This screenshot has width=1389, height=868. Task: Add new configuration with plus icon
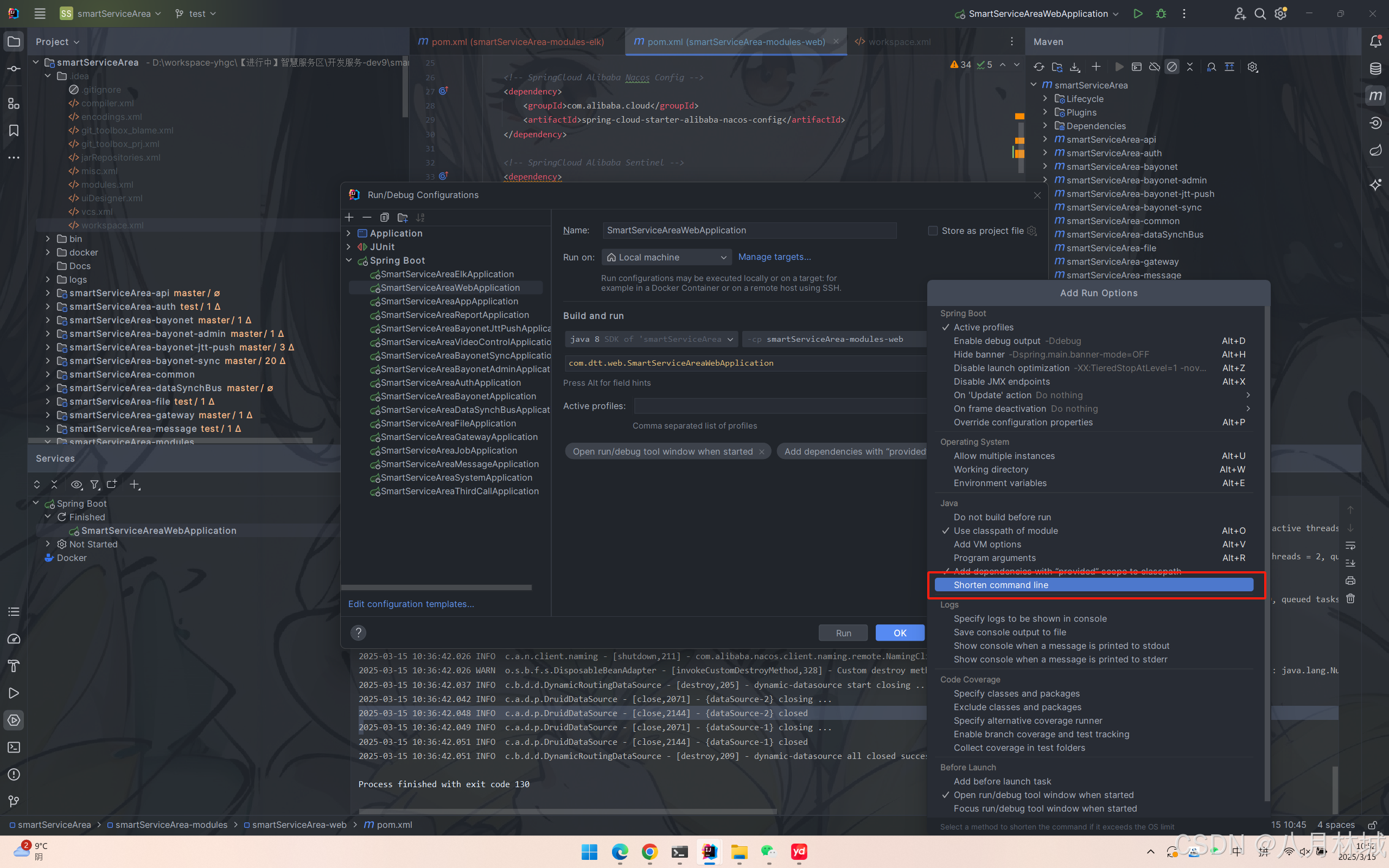pyautogui.click(x=349, y=218)
